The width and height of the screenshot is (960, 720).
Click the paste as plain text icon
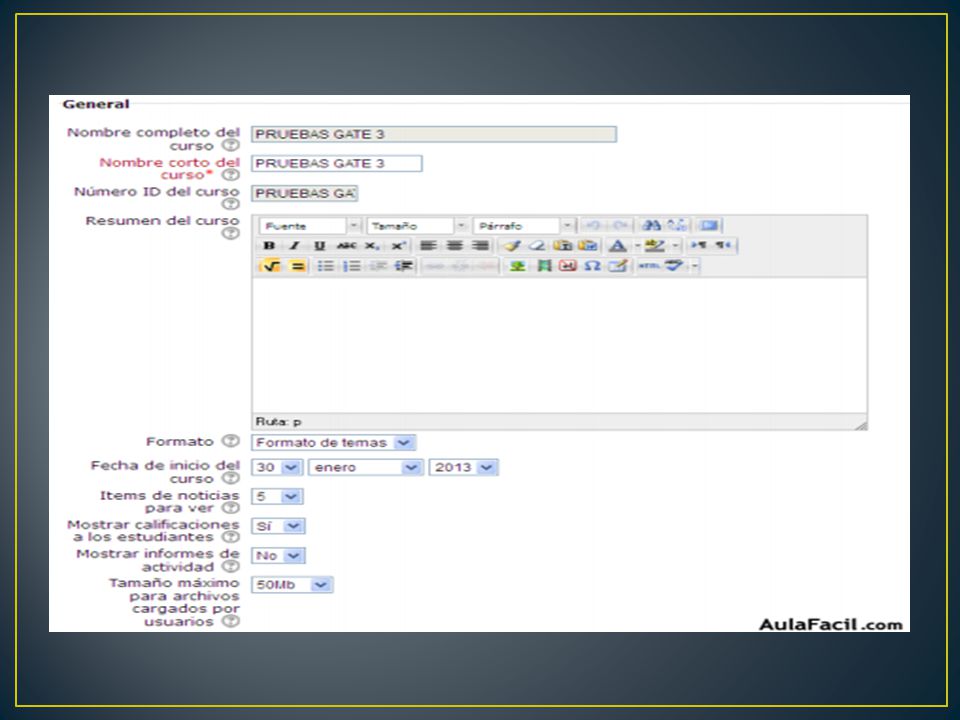562,246
